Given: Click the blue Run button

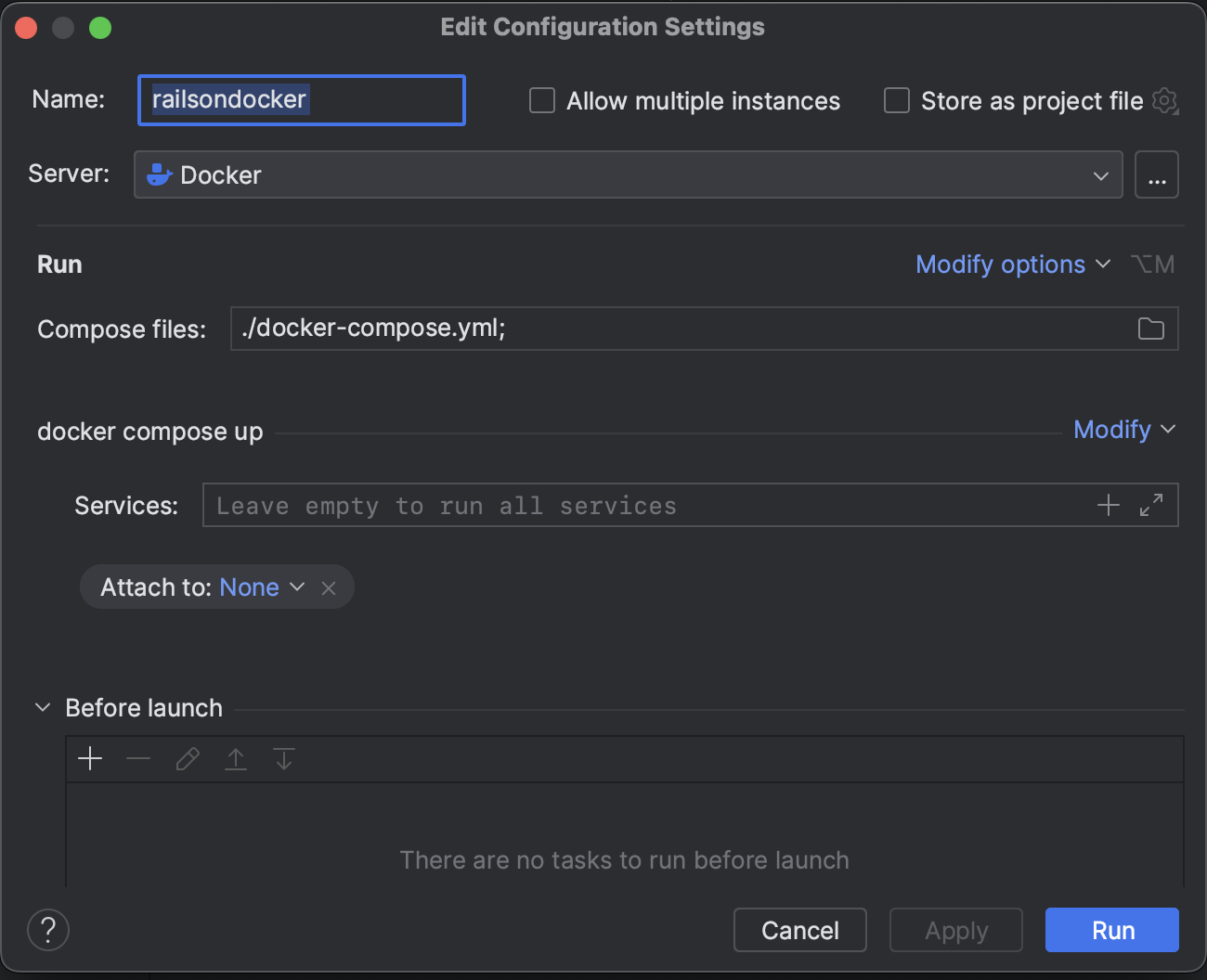Looking at the screenshot, I should (x=1112, y=930).
